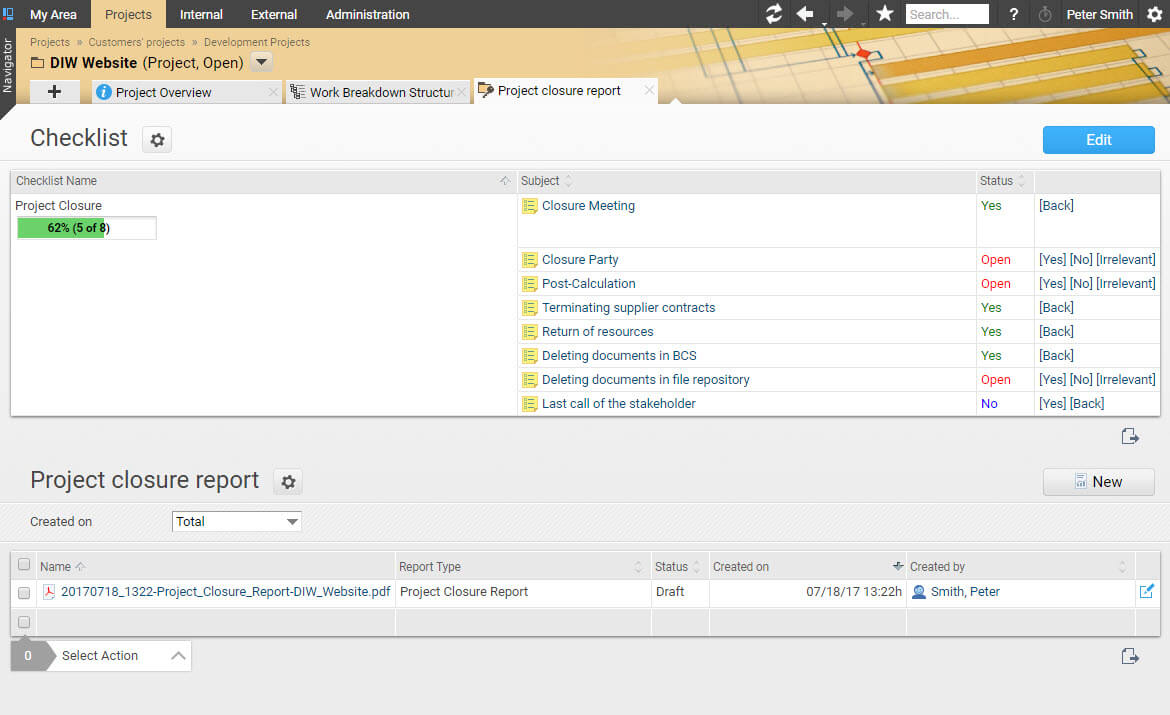Open favorites star icon
Viewport: 1170px width, 715px height.
coord(884,14)
